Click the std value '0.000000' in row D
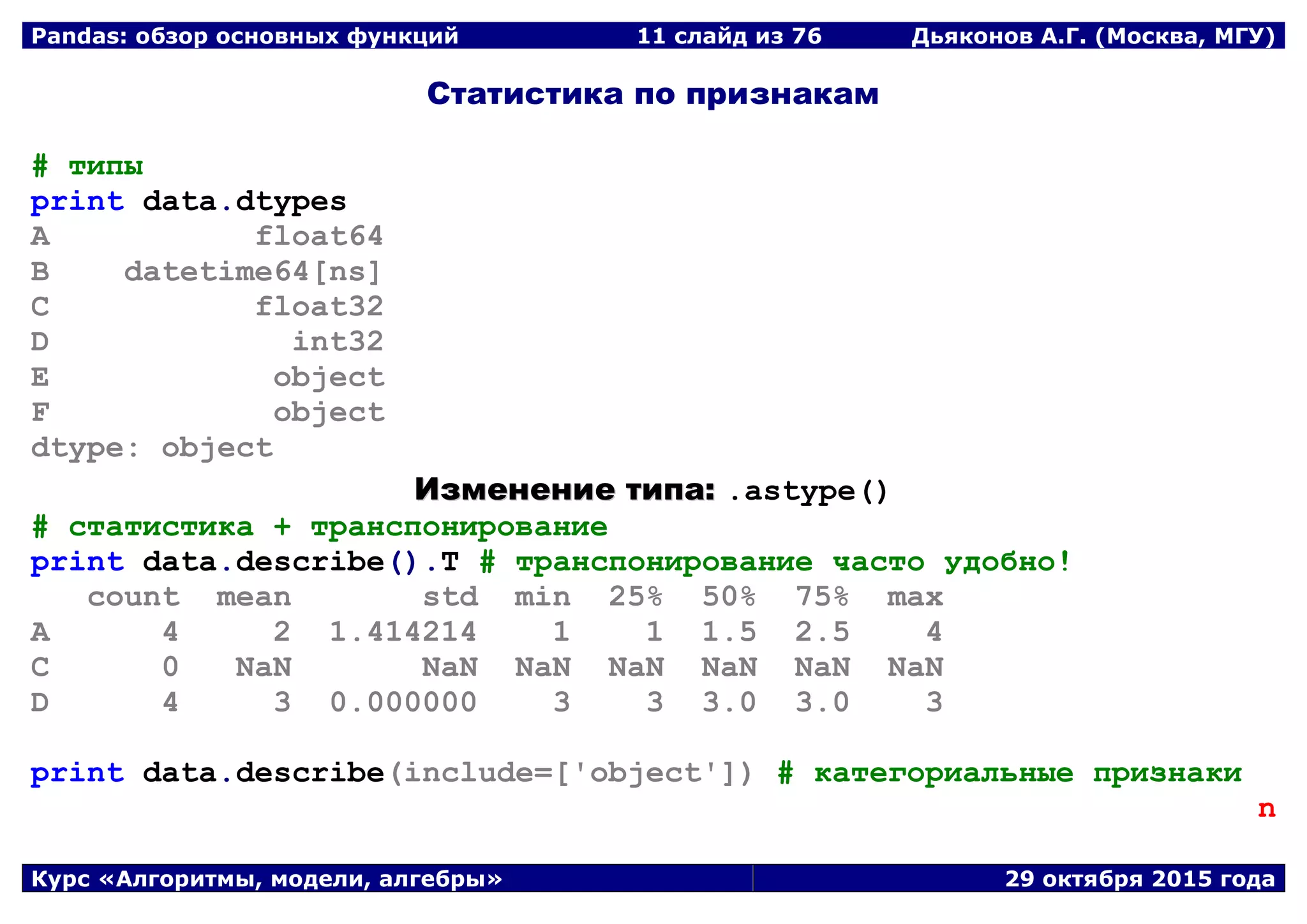1307x924 pixels. click(403, 703)
